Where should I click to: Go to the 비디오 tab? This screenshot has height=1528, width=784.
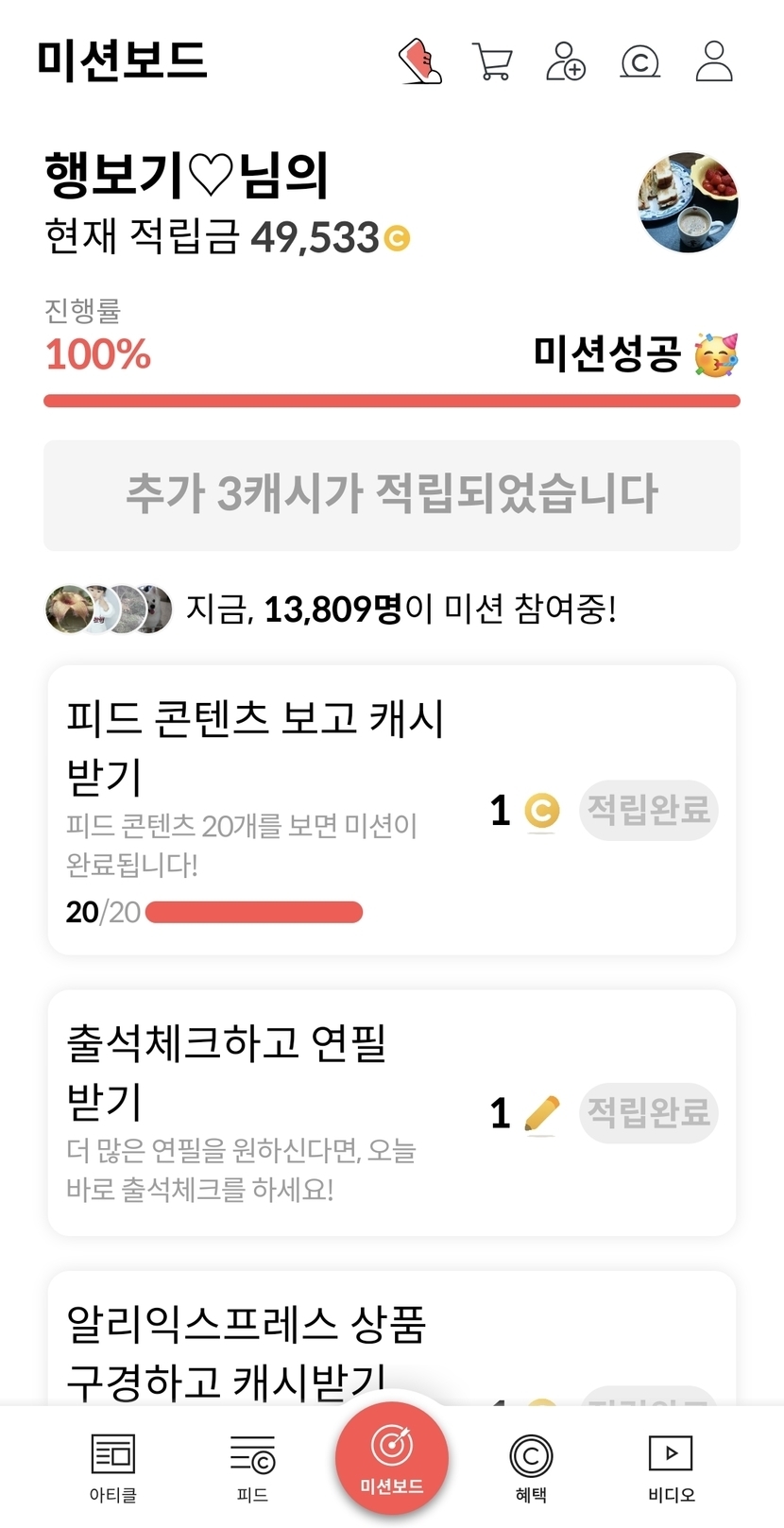(x=671, y=1467)
